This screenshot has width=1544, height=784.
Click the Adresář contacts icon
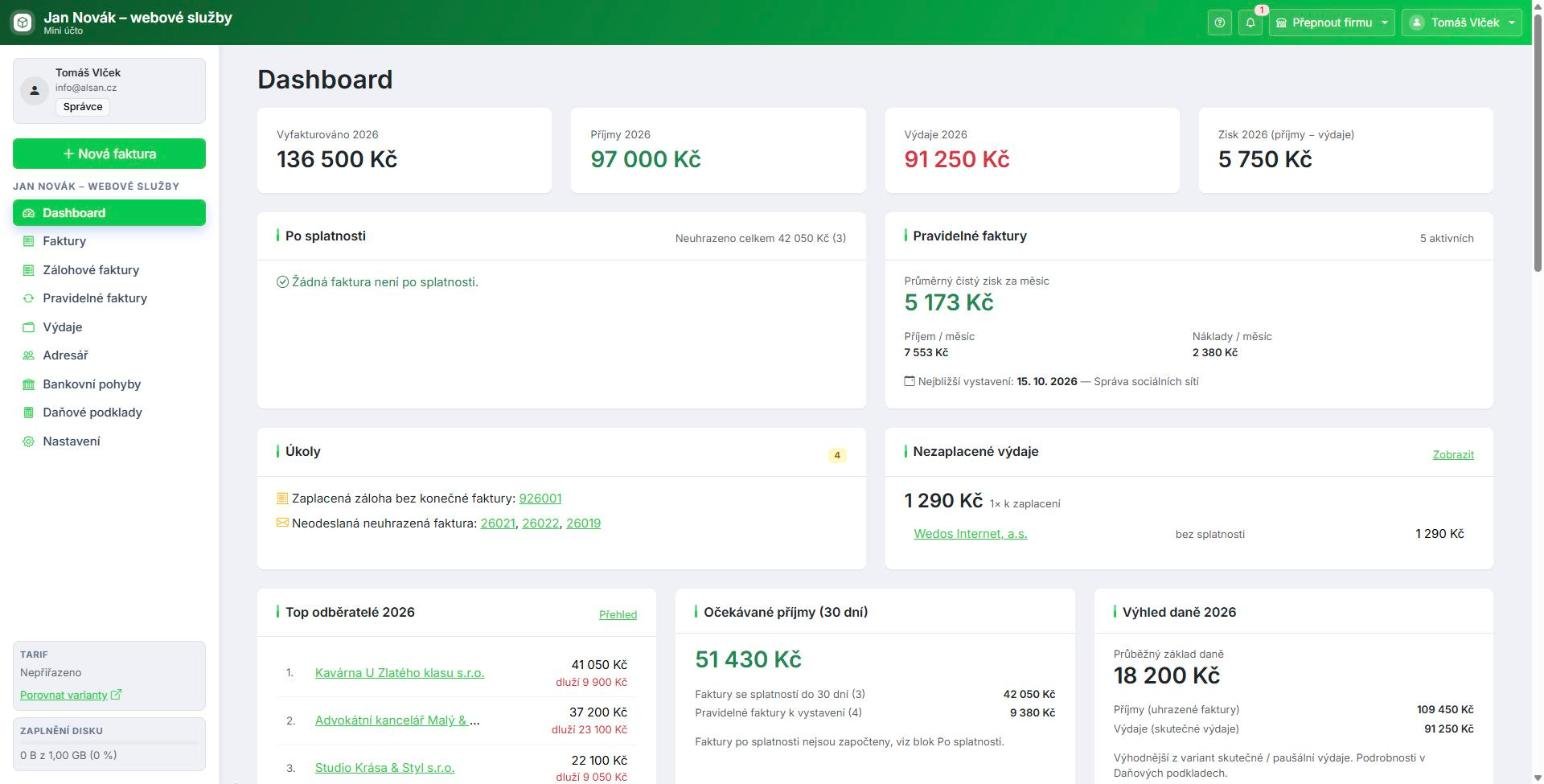click(28, 355)
